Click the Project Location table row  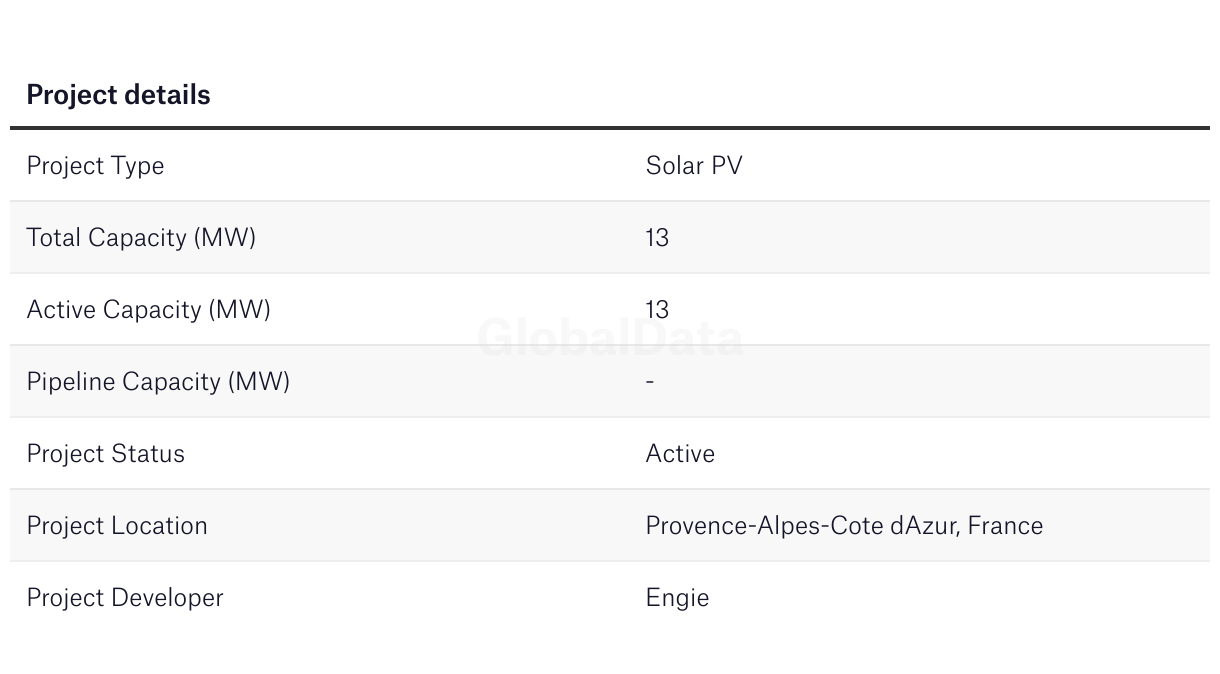click(610, 526)
